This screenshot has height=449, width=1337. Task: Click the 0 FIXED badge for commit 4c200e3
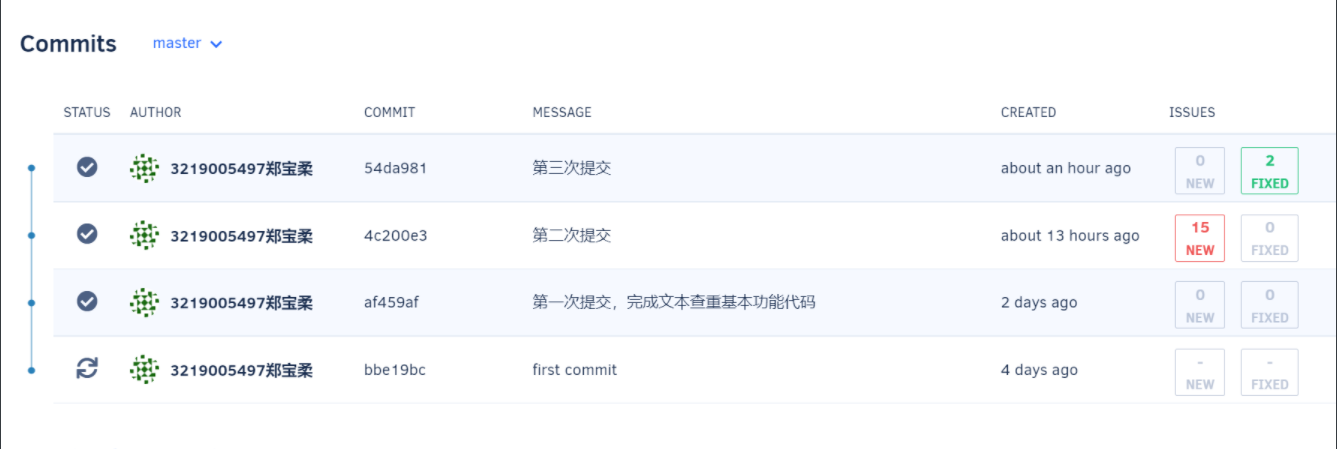(1269, 238)
